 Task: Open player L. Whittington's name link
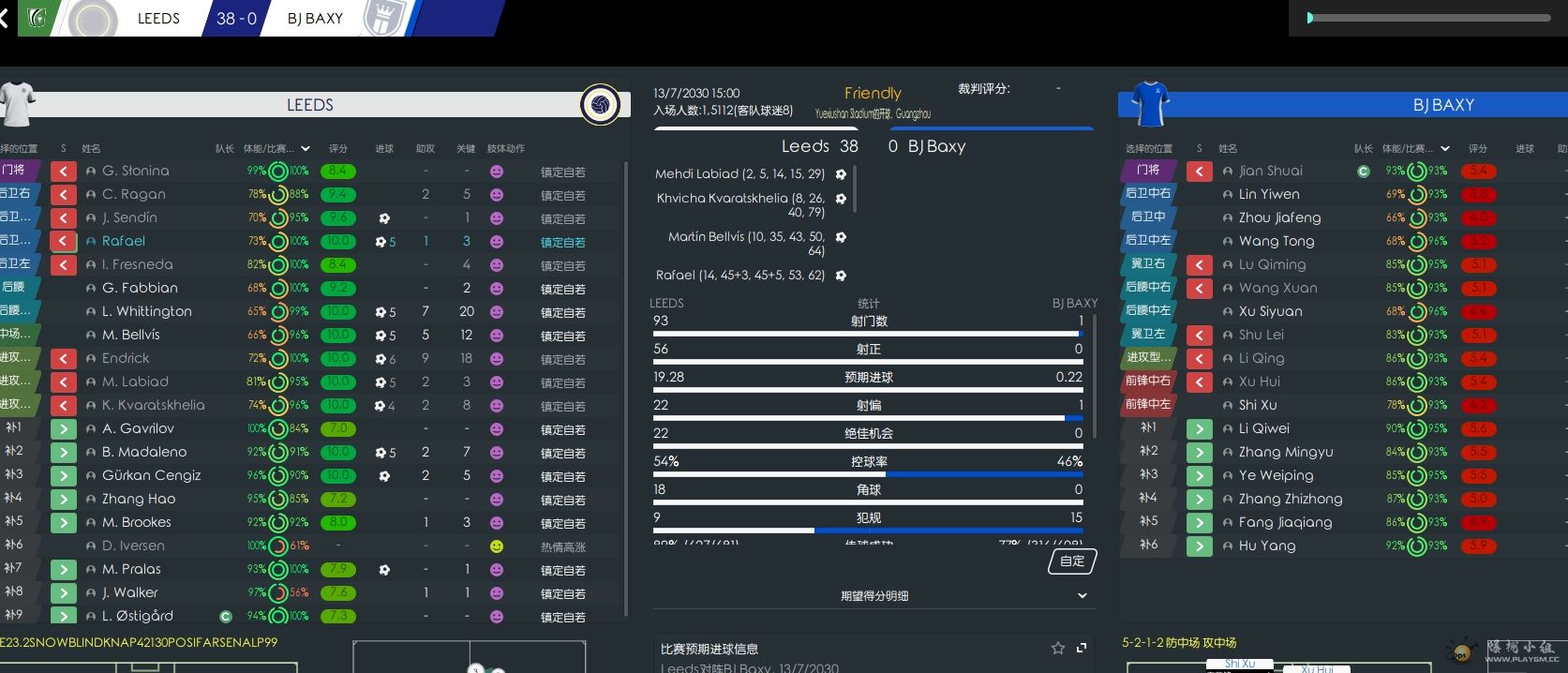pos(146,312)
